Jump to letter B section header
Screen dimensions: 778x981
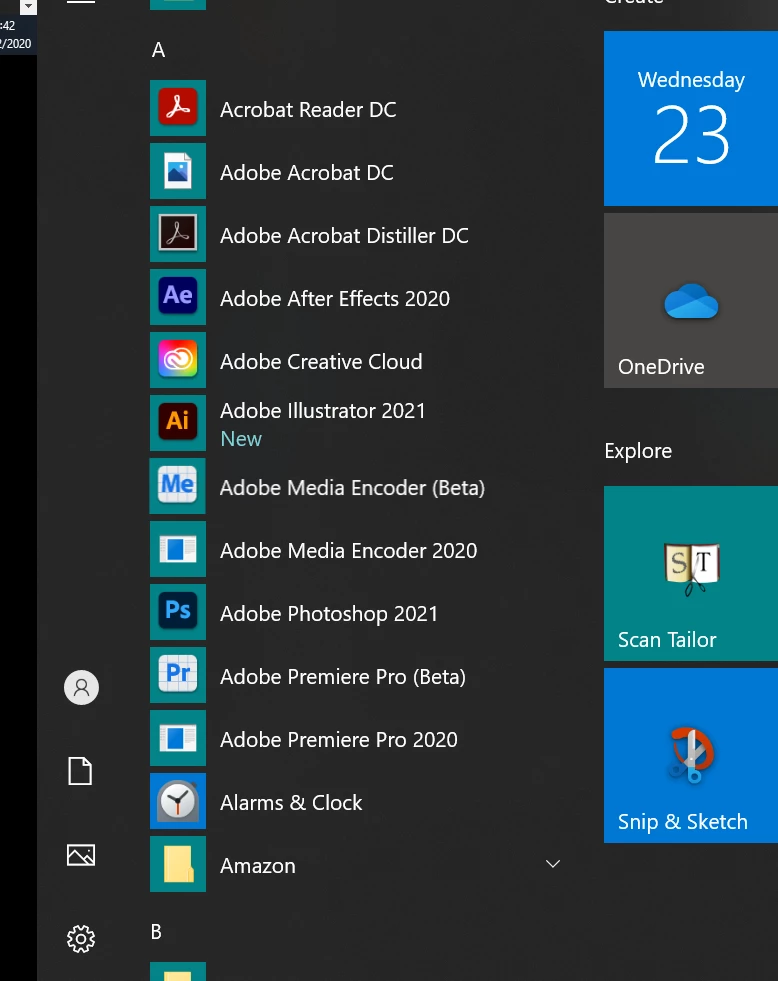coord(156,932)
